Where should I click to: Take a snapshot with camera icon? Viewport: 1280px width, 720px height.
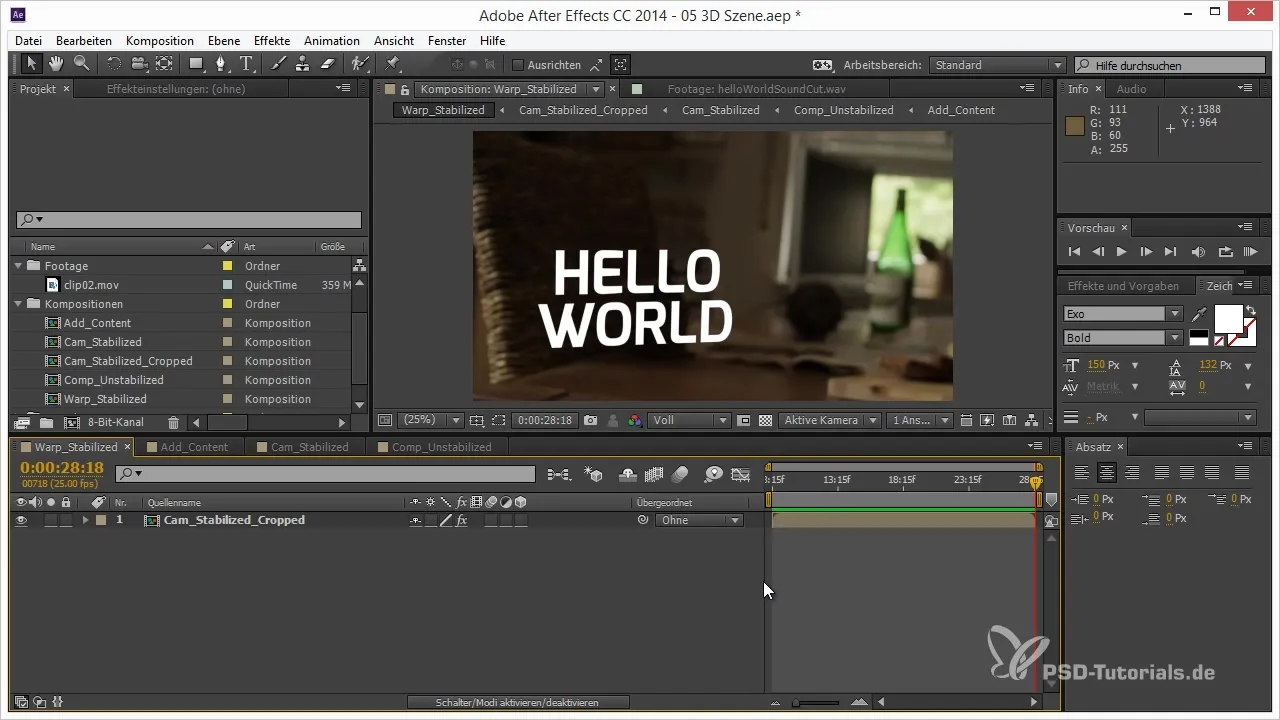[x=591, y=421]
